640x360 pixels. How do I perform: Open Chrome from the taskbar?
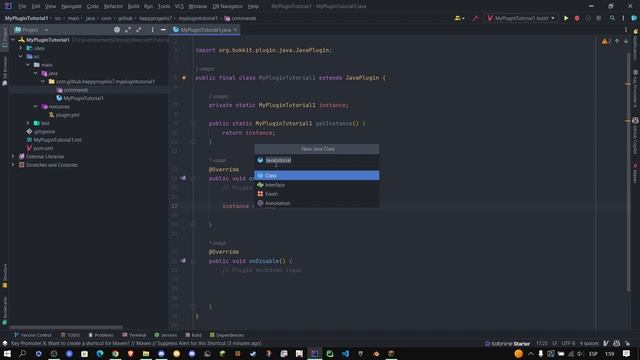click(115, 353)
